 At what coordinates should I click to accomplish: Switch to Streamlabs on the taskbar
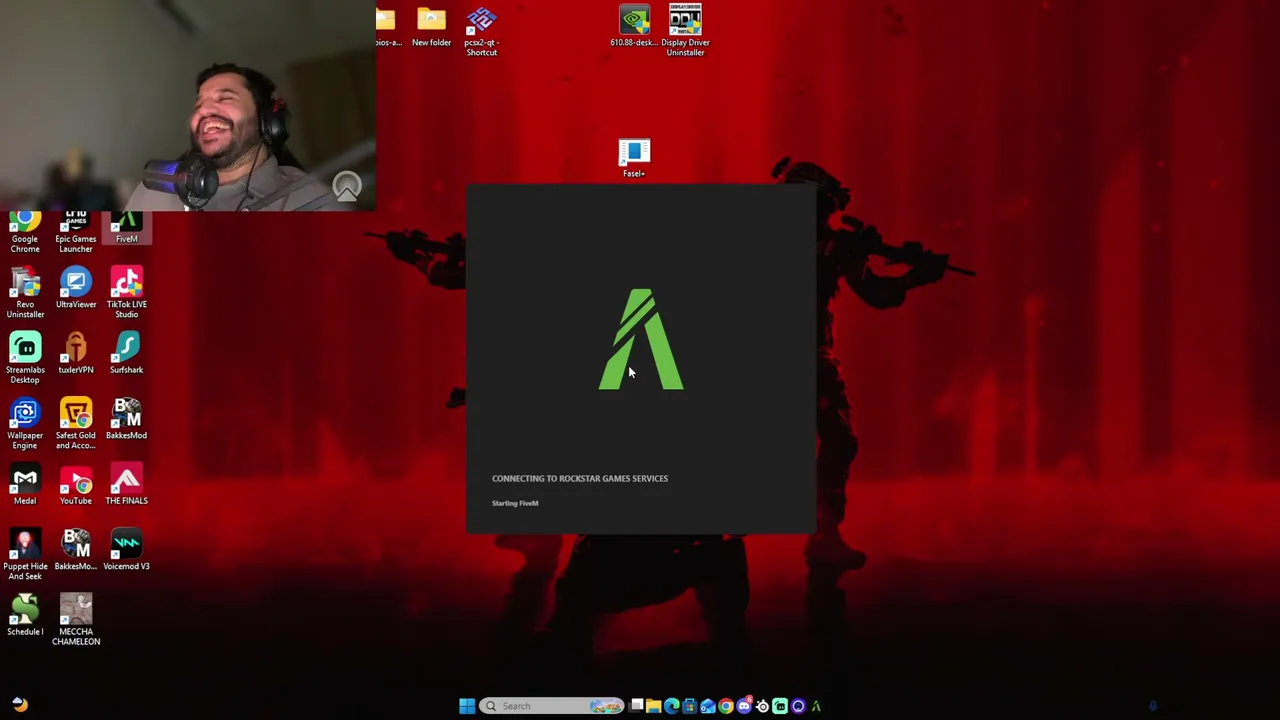point(780,706)
